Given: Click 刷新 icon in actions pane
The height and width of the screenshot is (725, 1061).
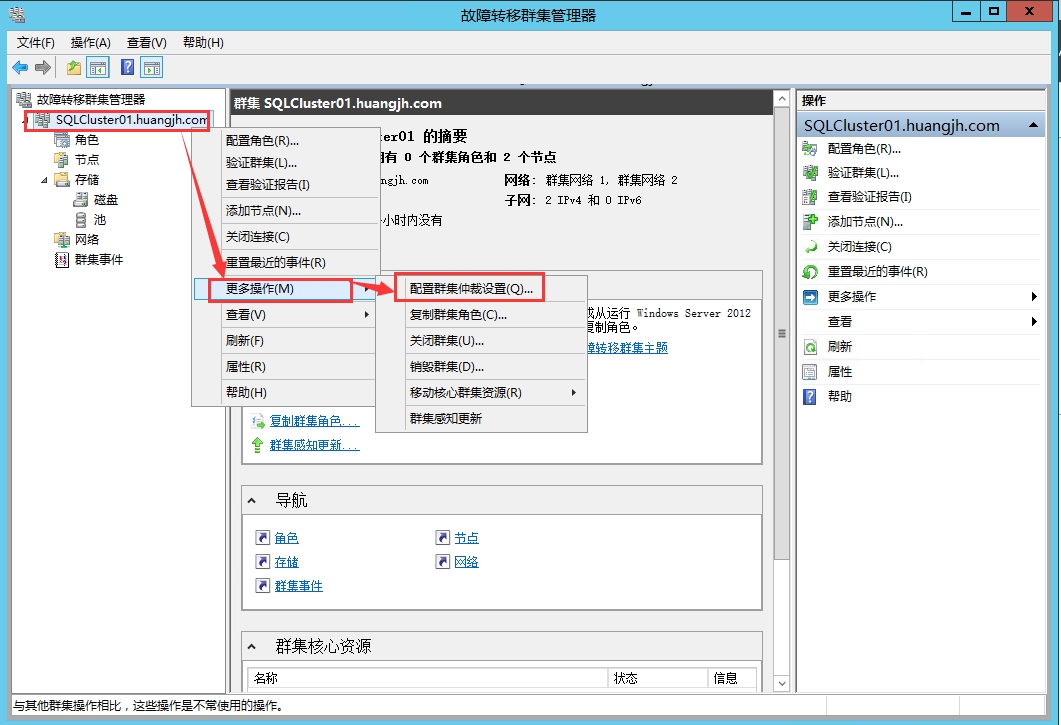Looking at the screenshot, I should click(x=810, y=347).
